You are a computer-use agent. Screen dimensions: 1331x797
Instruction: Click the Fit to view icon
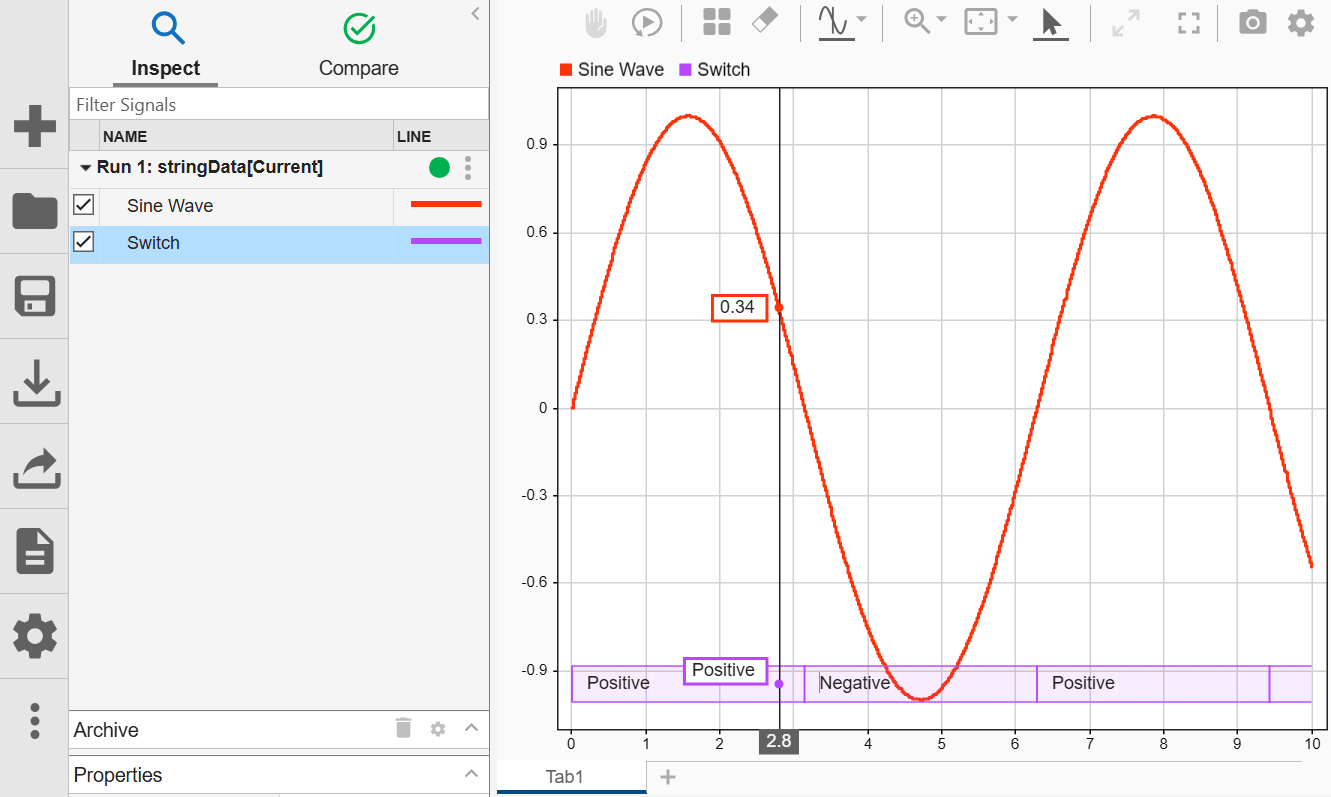point(981,22)
